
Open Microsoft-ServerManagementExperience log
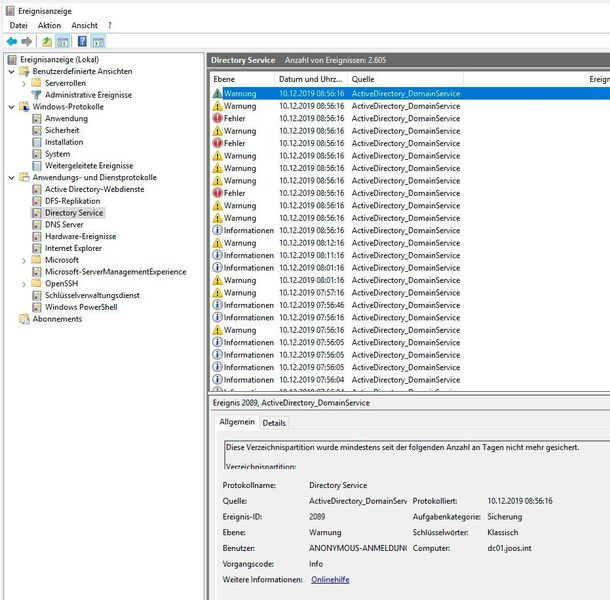tap(116, 272)
